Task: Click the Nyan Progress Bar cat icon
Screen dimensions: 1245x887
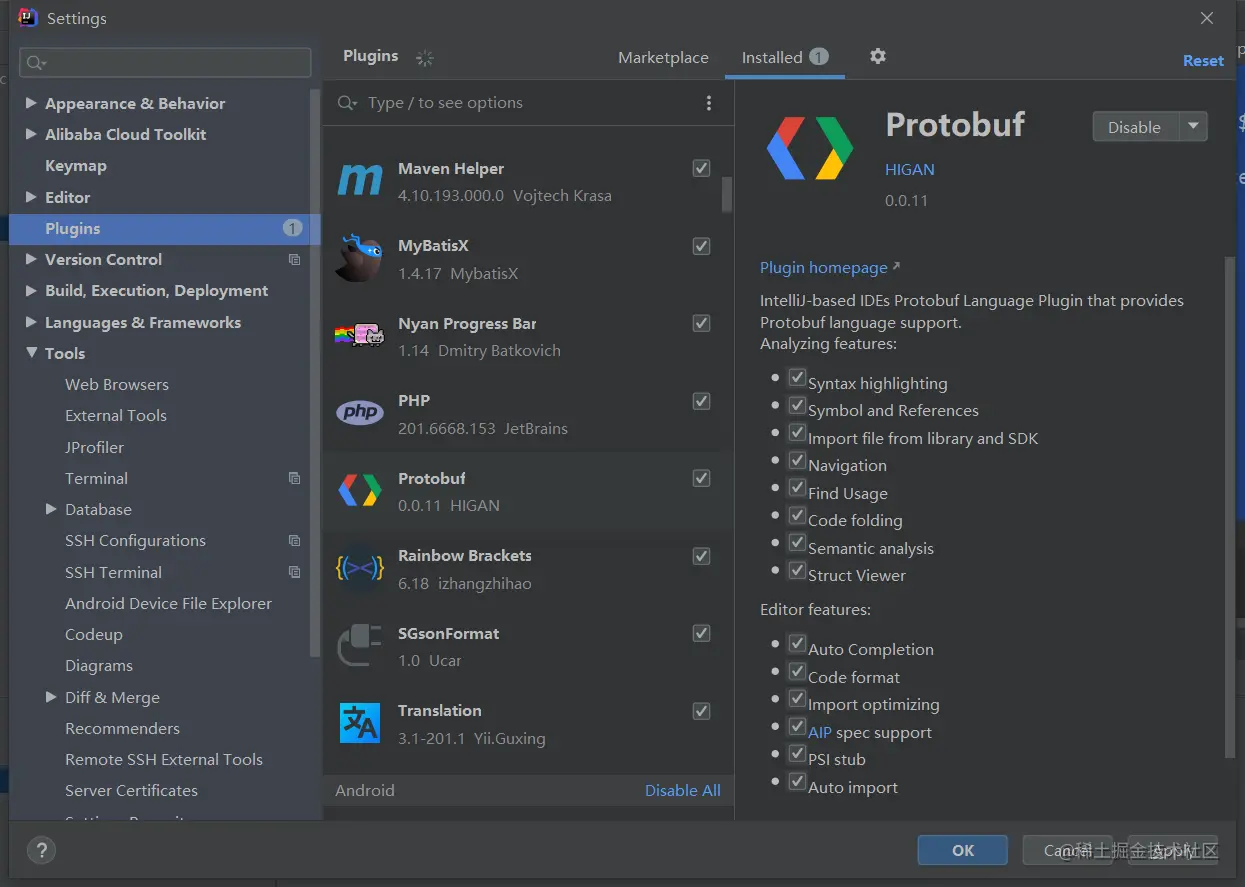Action: 360,336
